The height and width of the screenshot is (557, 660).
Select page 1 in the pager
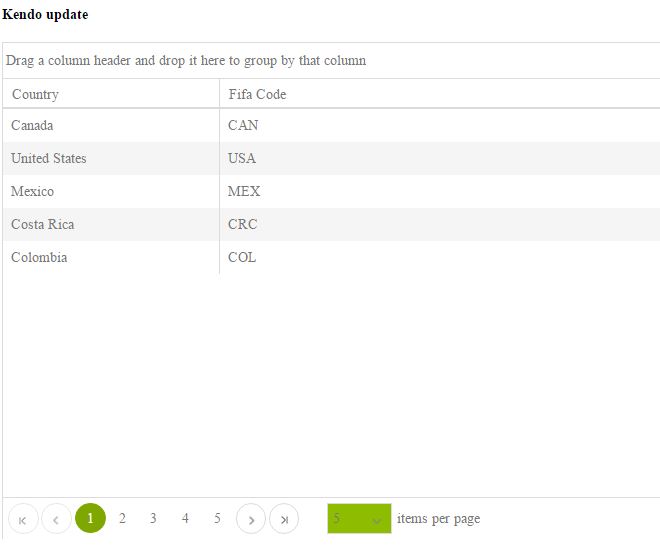[x=90, y=518]
